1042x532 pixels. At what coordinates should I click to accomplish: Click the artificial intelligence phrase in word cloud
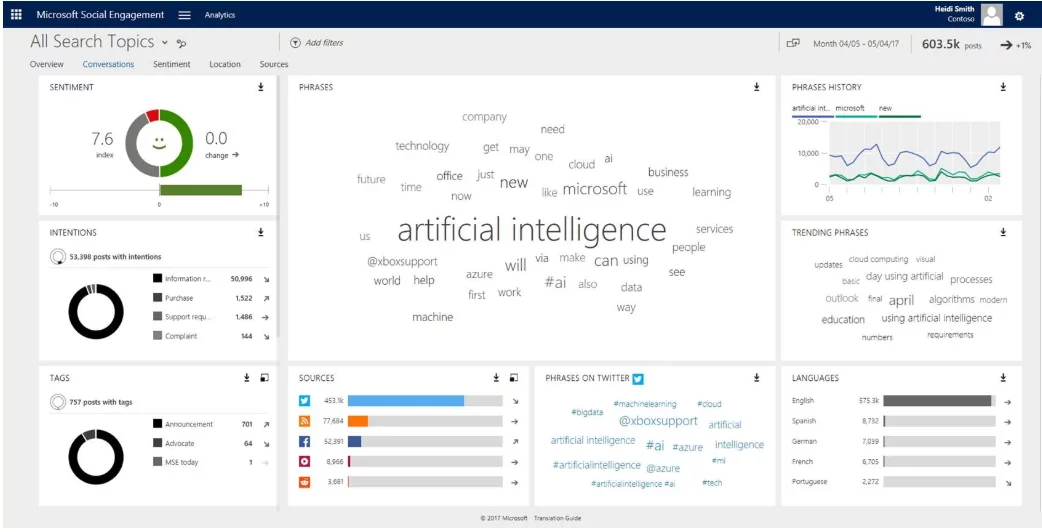point(532,230)
